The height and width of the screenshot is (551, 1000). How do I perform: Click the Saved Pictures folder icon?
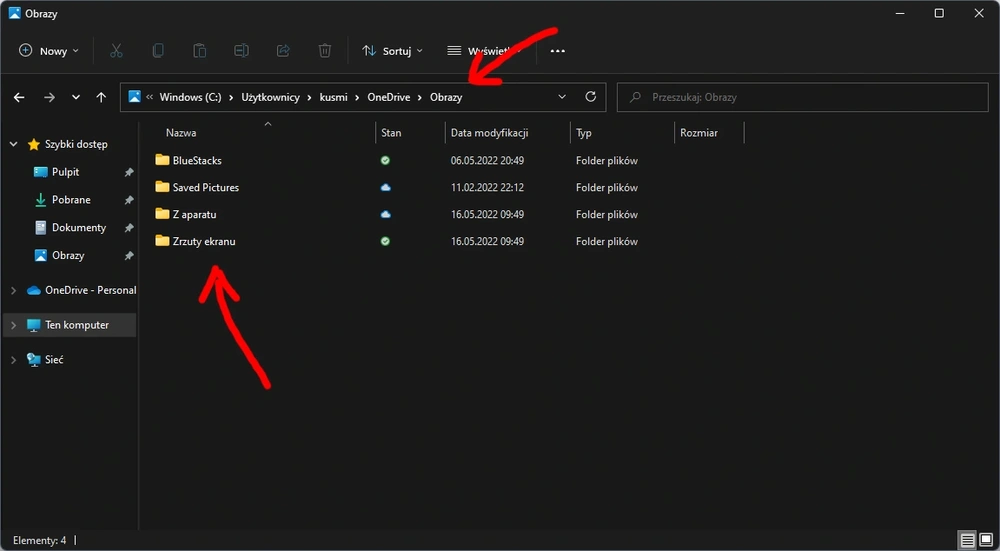click(162, 187)
